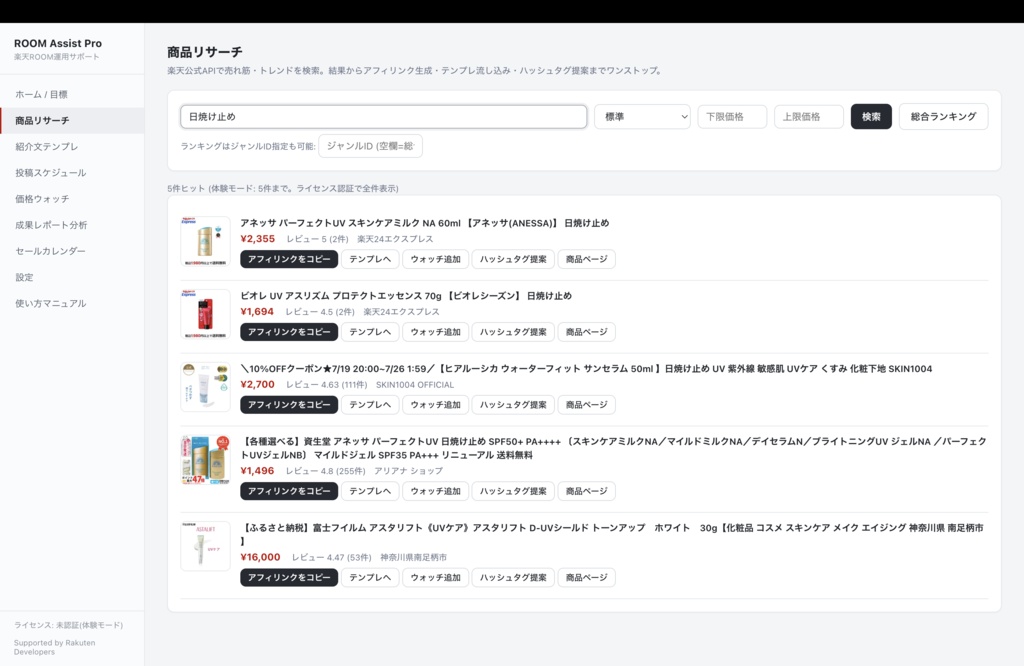This screenshot has width=1024, height=666.
Task: Click the 10%OFFクーポン SKIN1004 product title
Action: 586,369
